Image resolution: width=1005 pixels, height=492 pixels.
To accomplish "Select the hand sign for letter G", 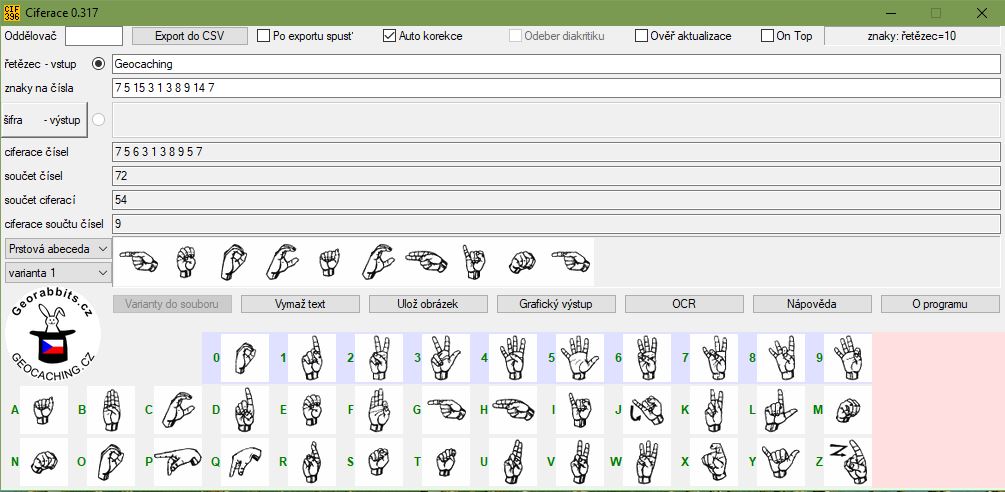I will point(445,410).
